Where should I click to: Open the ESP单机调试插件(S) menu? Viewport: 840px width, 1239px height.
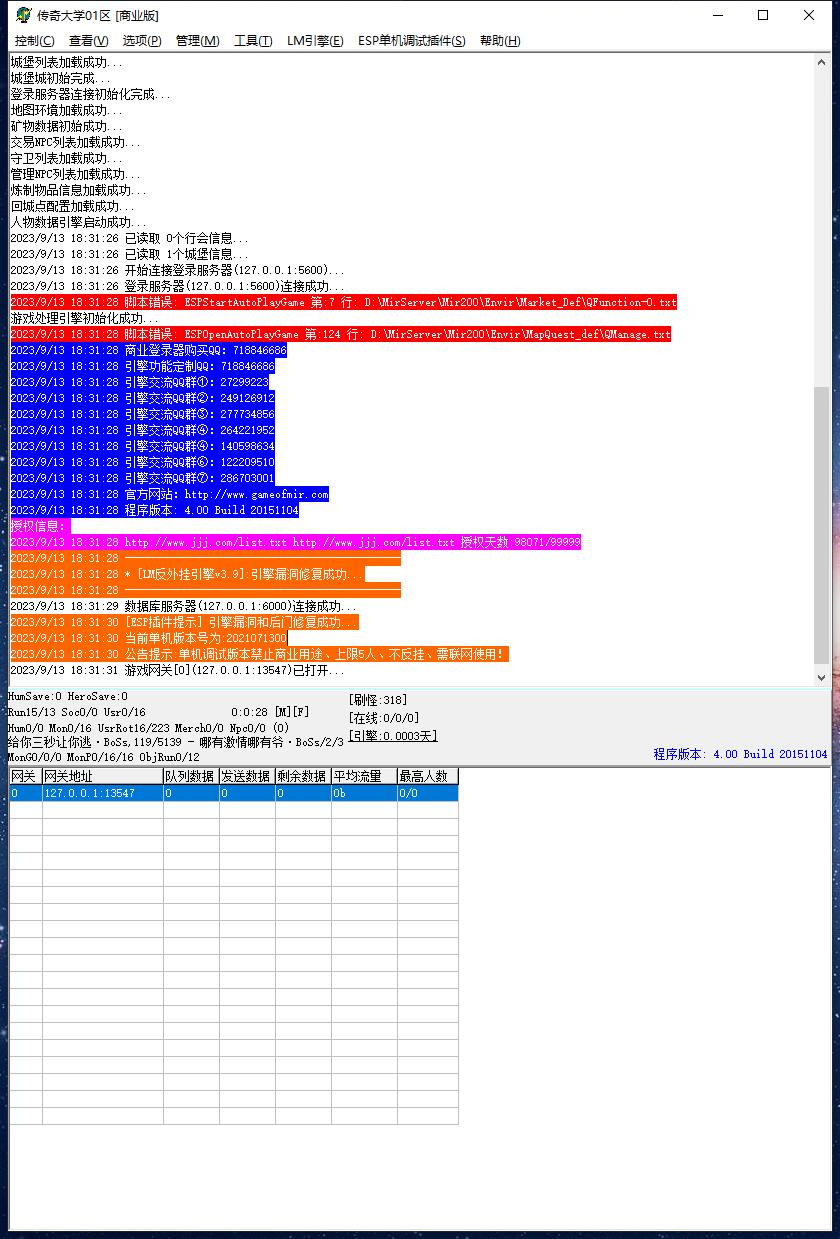tap(412, 41)
